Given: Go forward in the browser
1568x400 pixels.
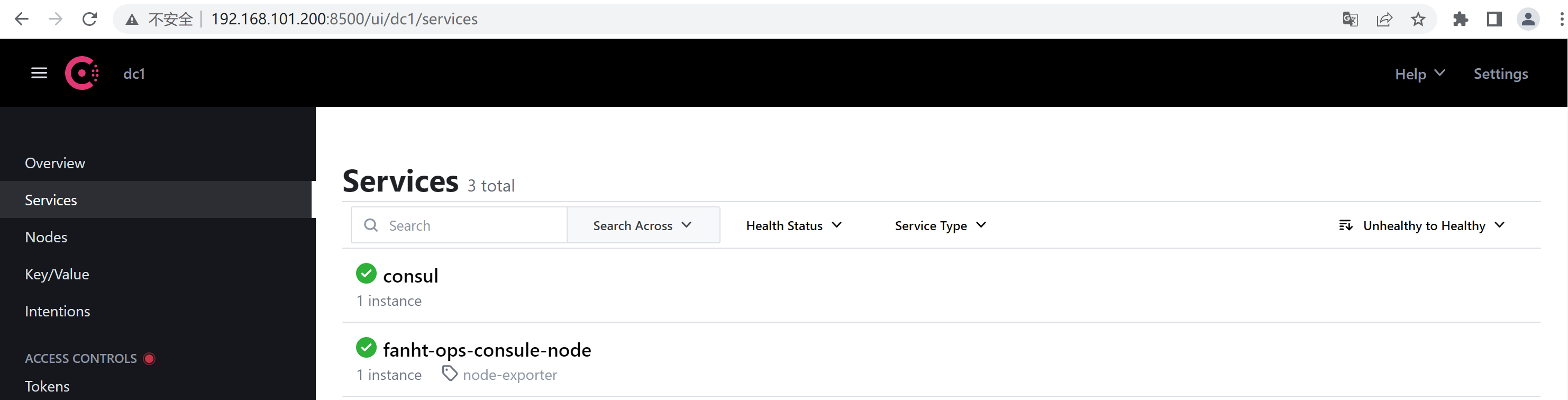Looking at the screenshot, I should [56, 19].
